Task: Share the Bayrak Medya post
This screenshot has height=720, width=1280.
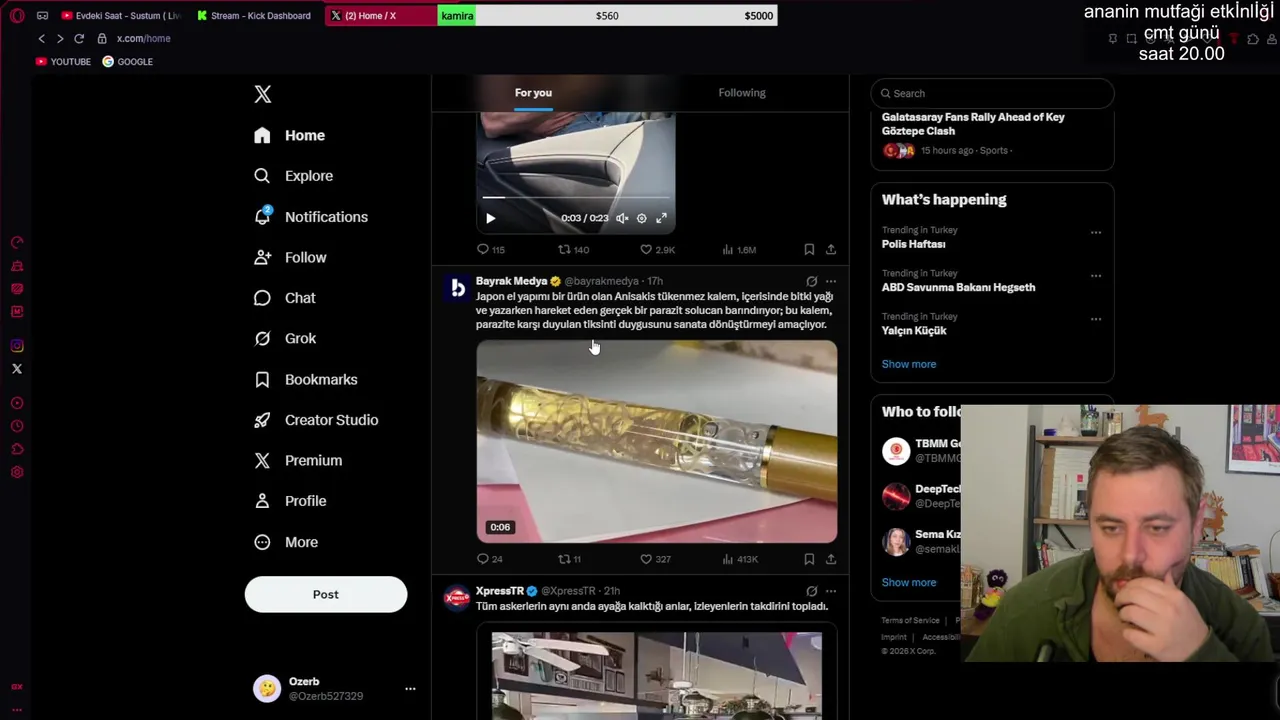Action: [830, 559]
